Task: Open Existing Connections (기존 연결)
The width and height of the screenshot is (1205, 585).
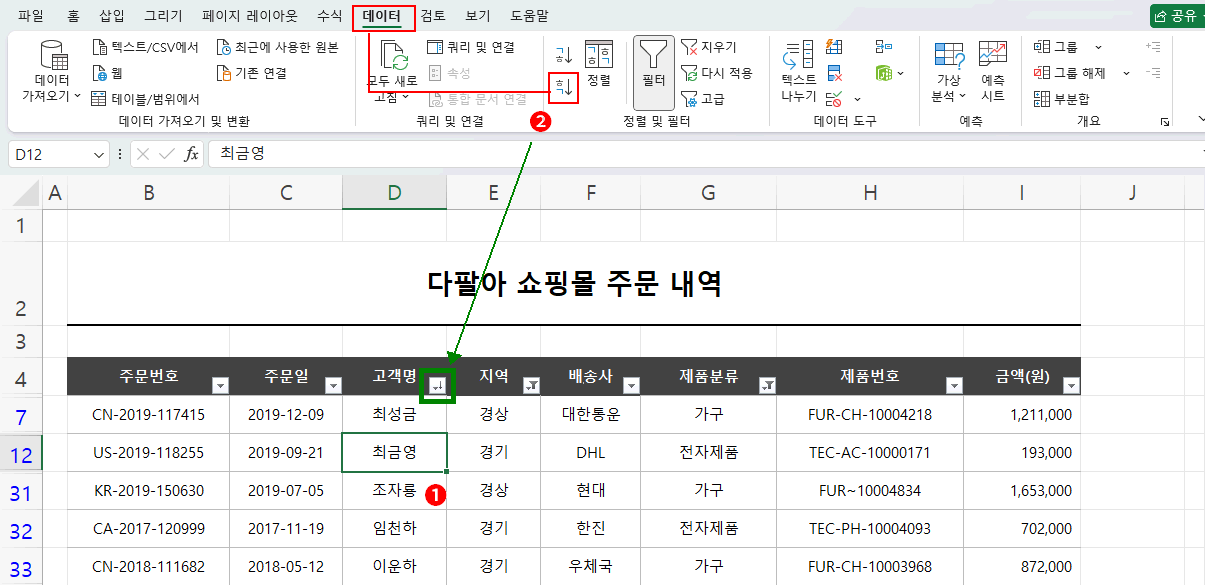Action: tap(252, 73)
